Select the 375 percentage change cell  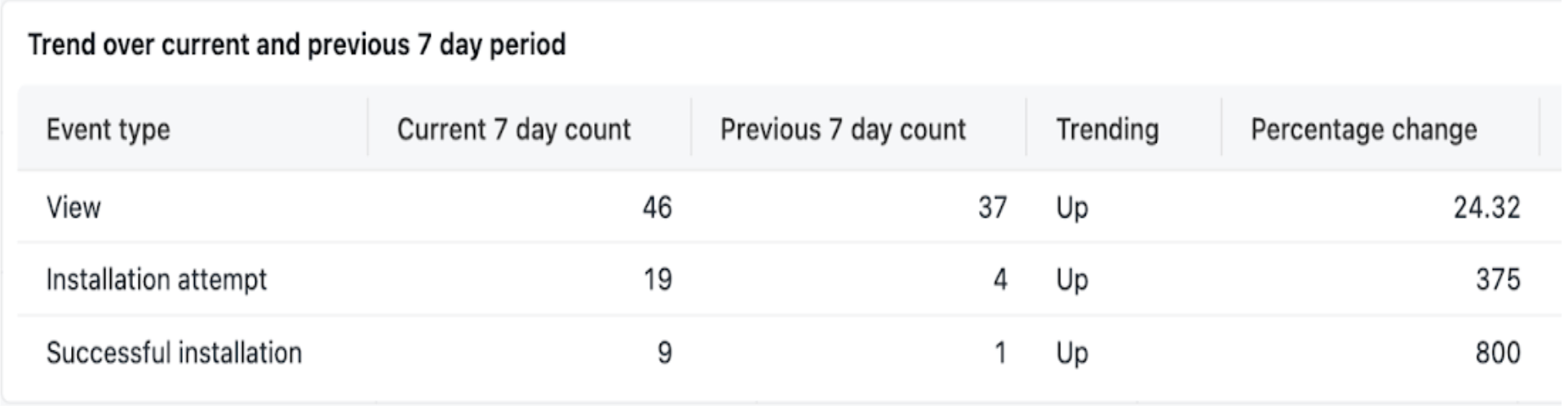pyautogui.click(x=1497, y=280)
